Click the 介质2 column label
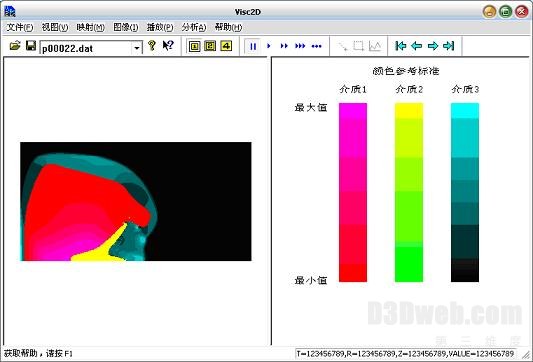This screenshot has height=362, width=533. [x=409, y=89]
